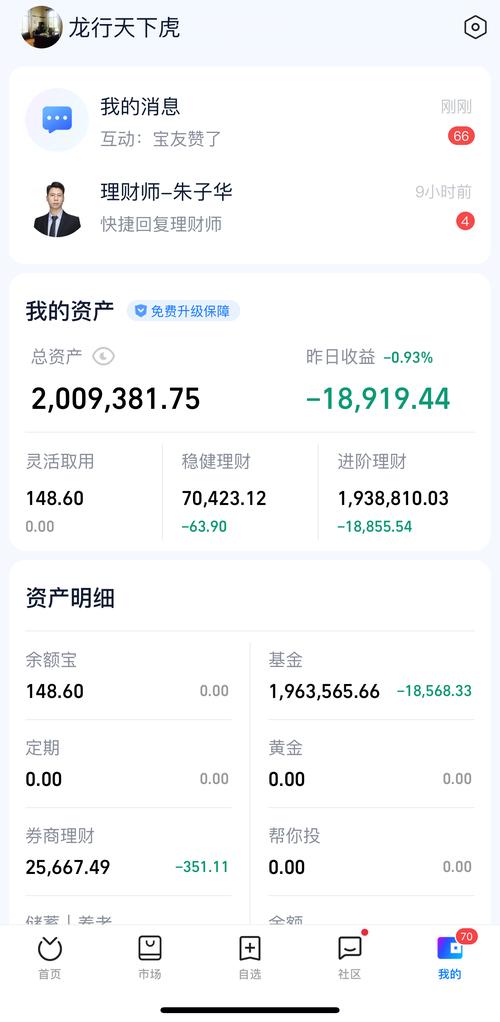500x1022 pixels.
Task: Tap the 首页 tab label
Action: pos(50,974)
